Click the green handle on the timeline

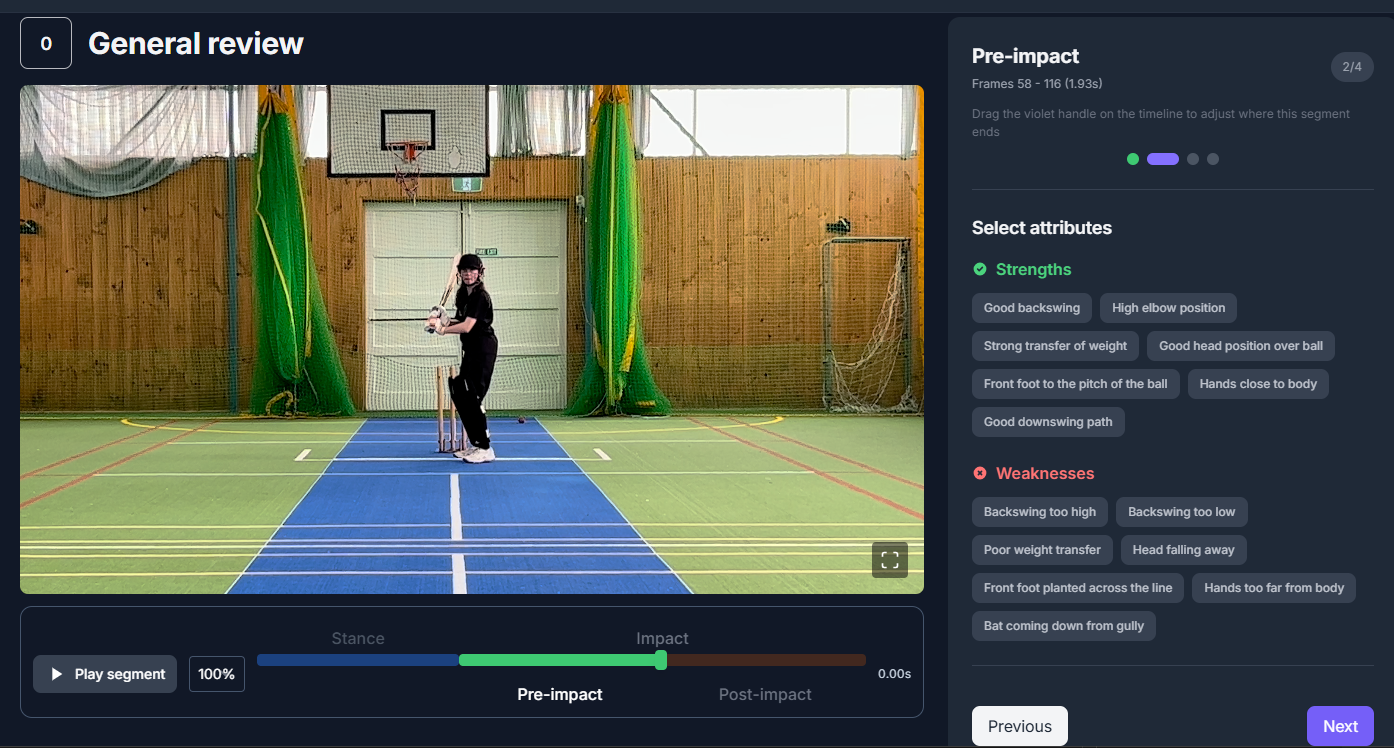[x=660, y=660]
